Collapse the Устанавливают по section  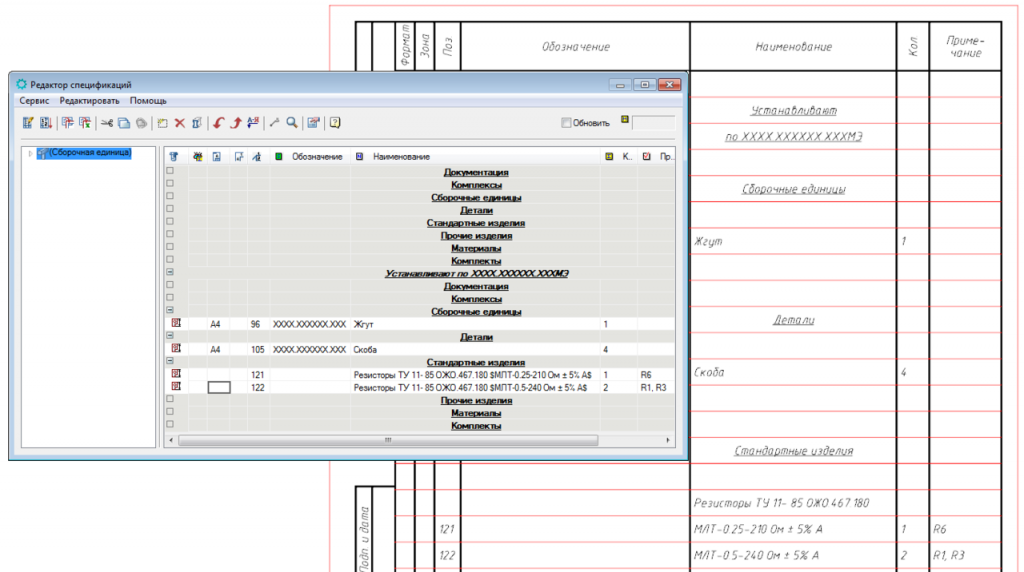(x=170, y=272)
